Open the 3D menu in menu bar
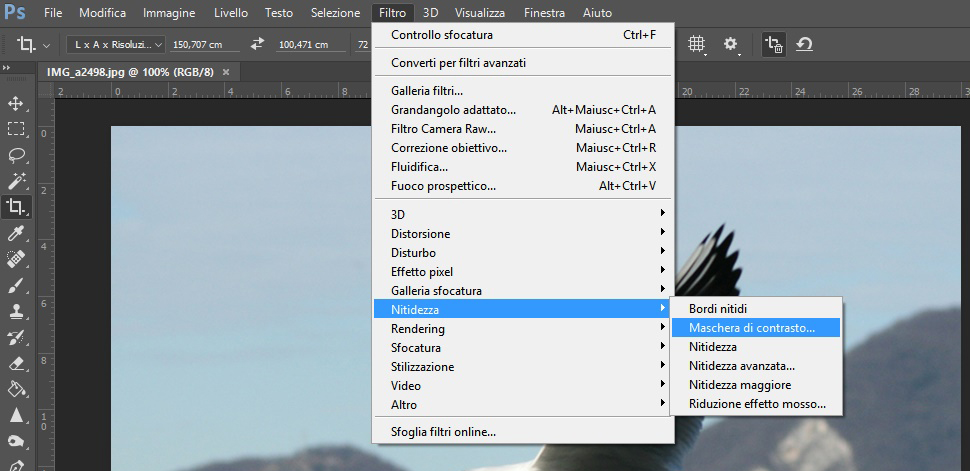 click(431, 12)
